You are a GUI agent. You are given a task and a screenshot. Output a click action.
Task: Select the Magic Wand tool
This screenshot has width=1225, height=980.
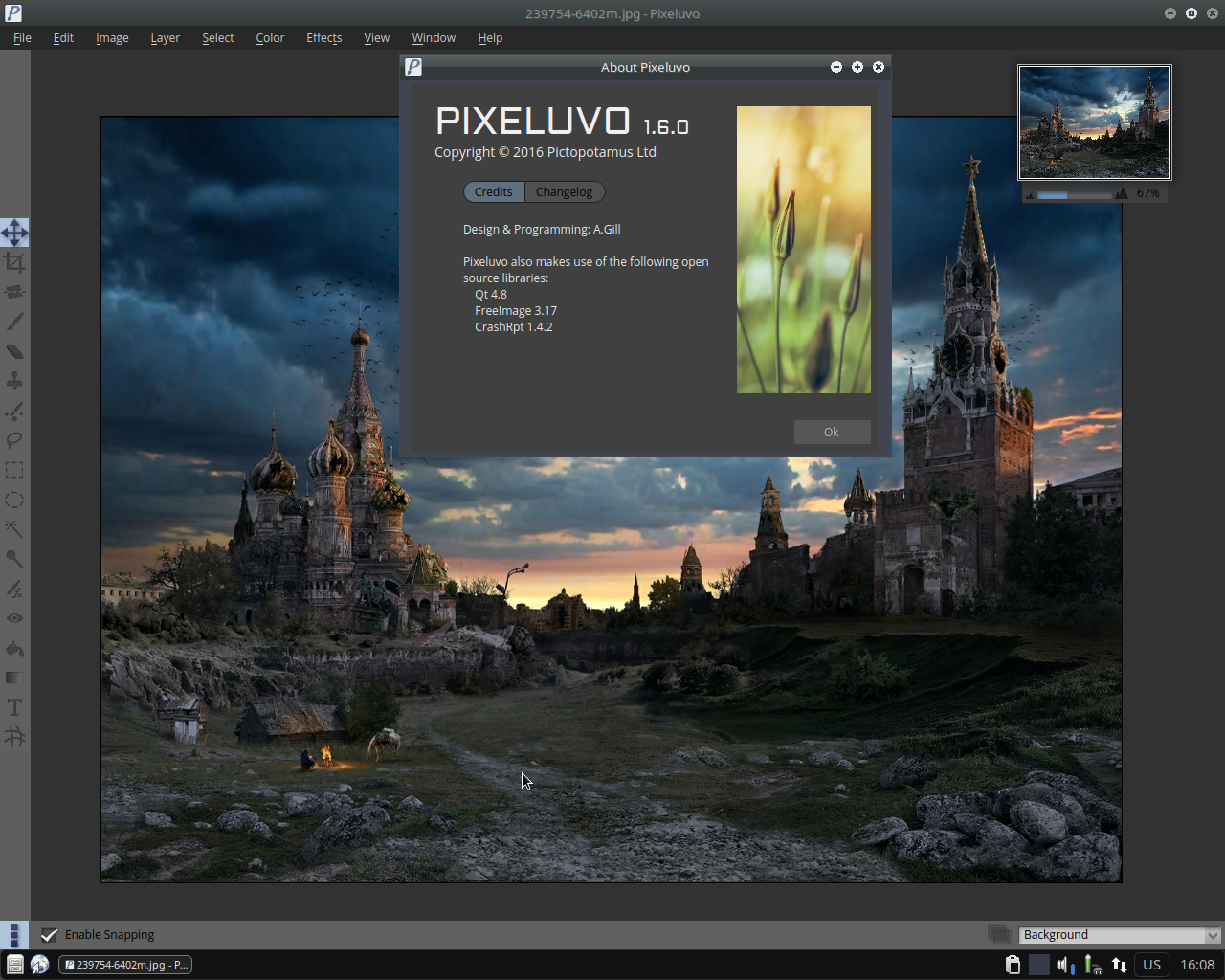click(x=14, y=529)
